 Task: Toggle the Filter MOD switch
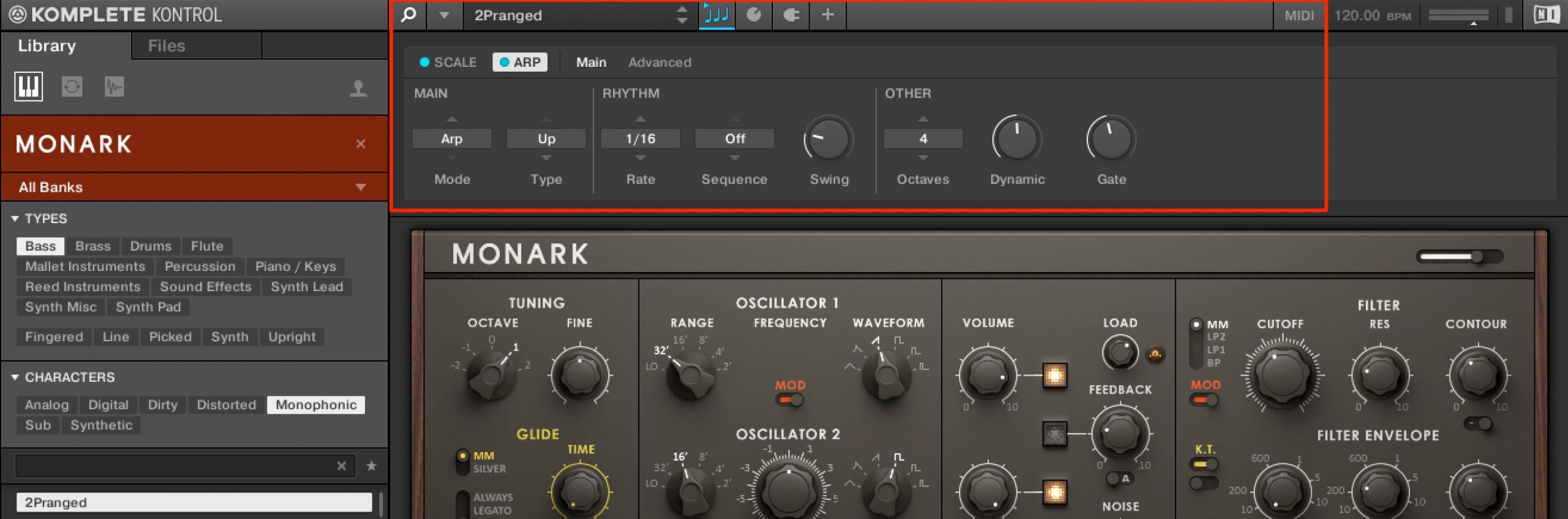[x=1204, y=400]
